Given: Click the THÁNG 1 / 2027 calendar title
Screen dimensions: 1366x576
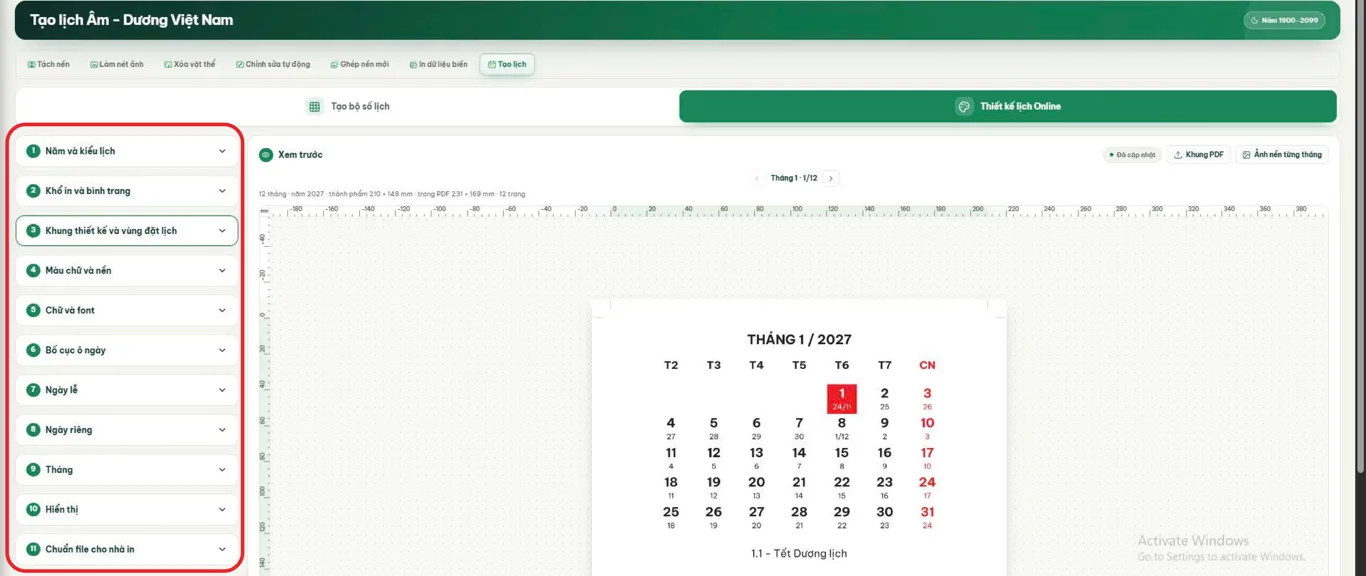Looking at the screenshot, I should click(799, 340).
